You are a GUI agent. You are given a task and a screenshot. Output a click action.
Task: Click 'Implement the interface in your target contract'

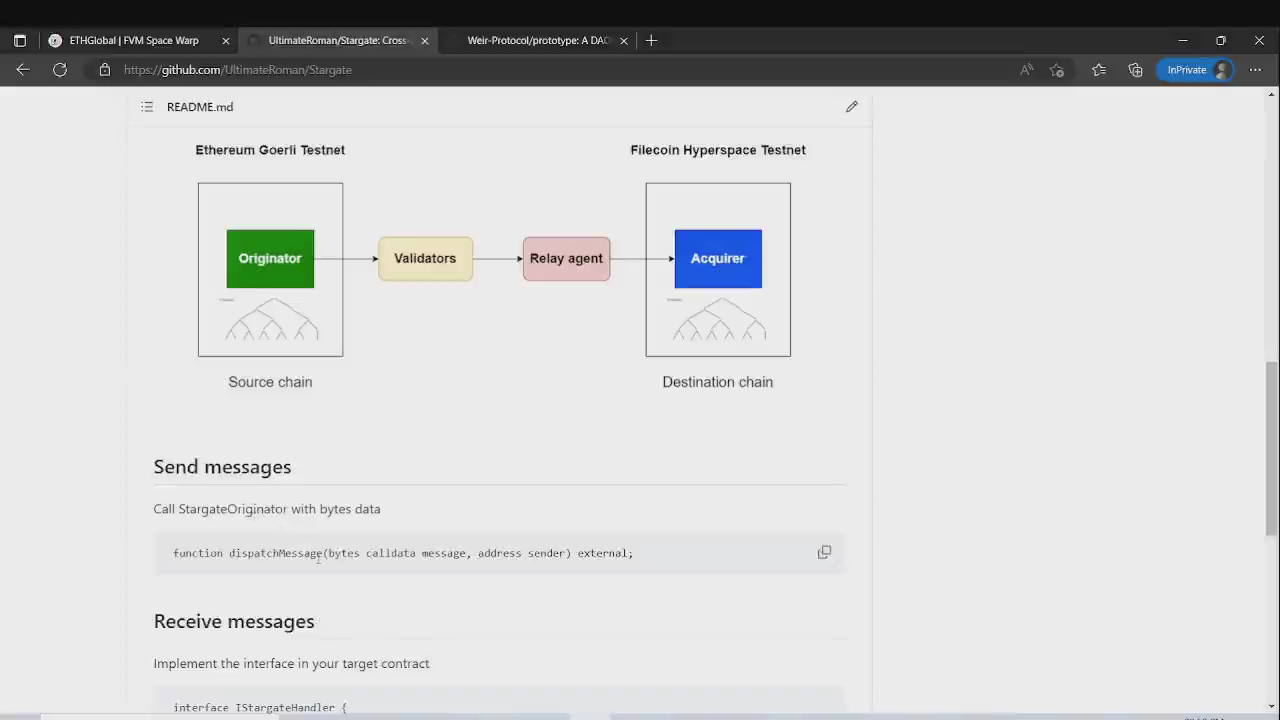(x=291, y=663)
